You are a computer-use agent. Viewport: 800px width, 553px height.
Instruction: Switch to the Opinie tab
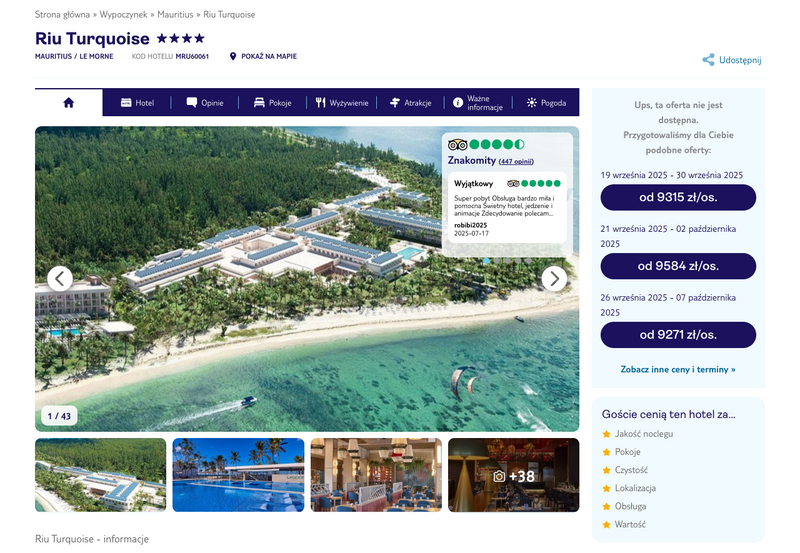[x=205, y=103]
